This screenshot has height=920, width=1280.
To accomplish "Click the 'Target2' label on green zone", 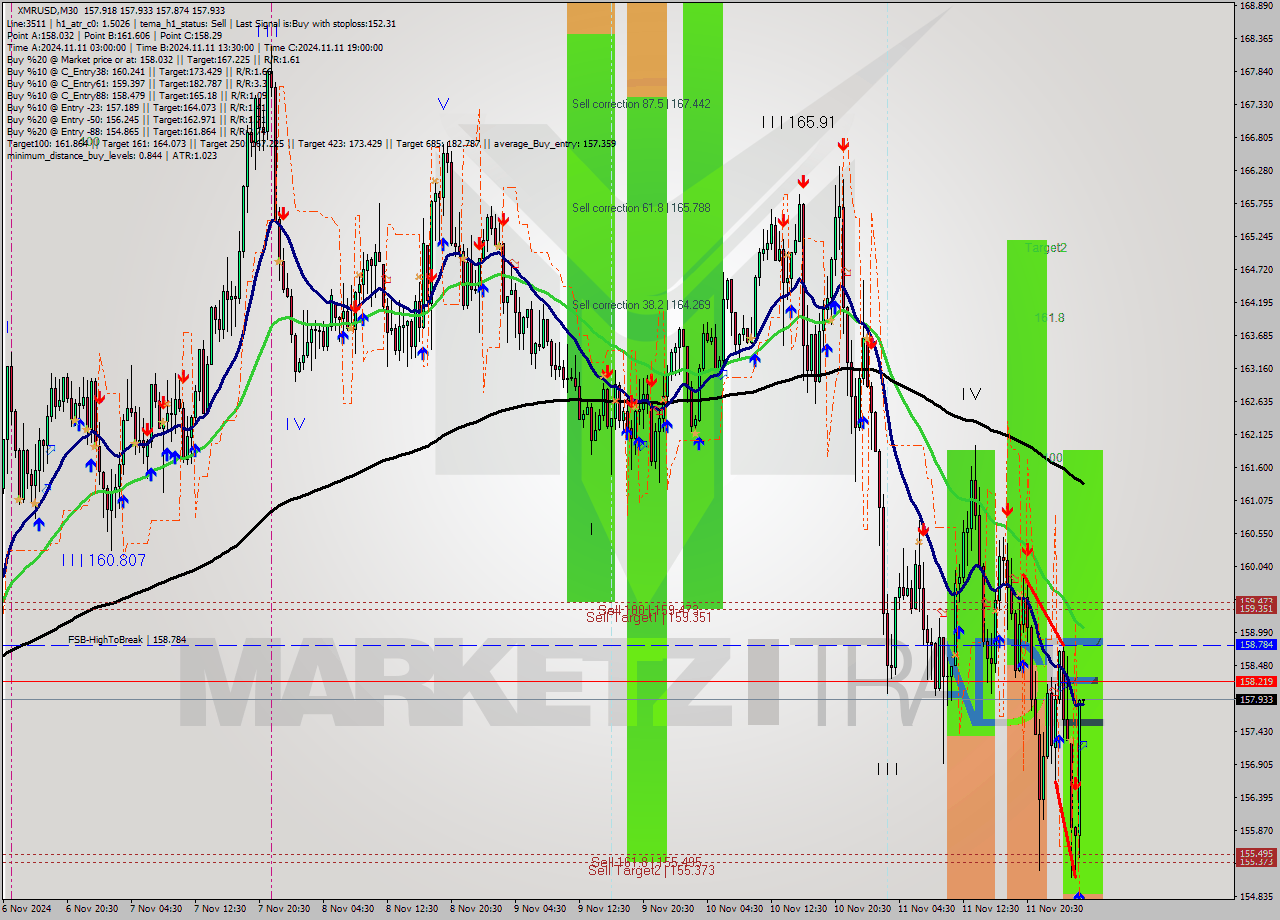I will pyautogui.click(x=1046, y=247).
